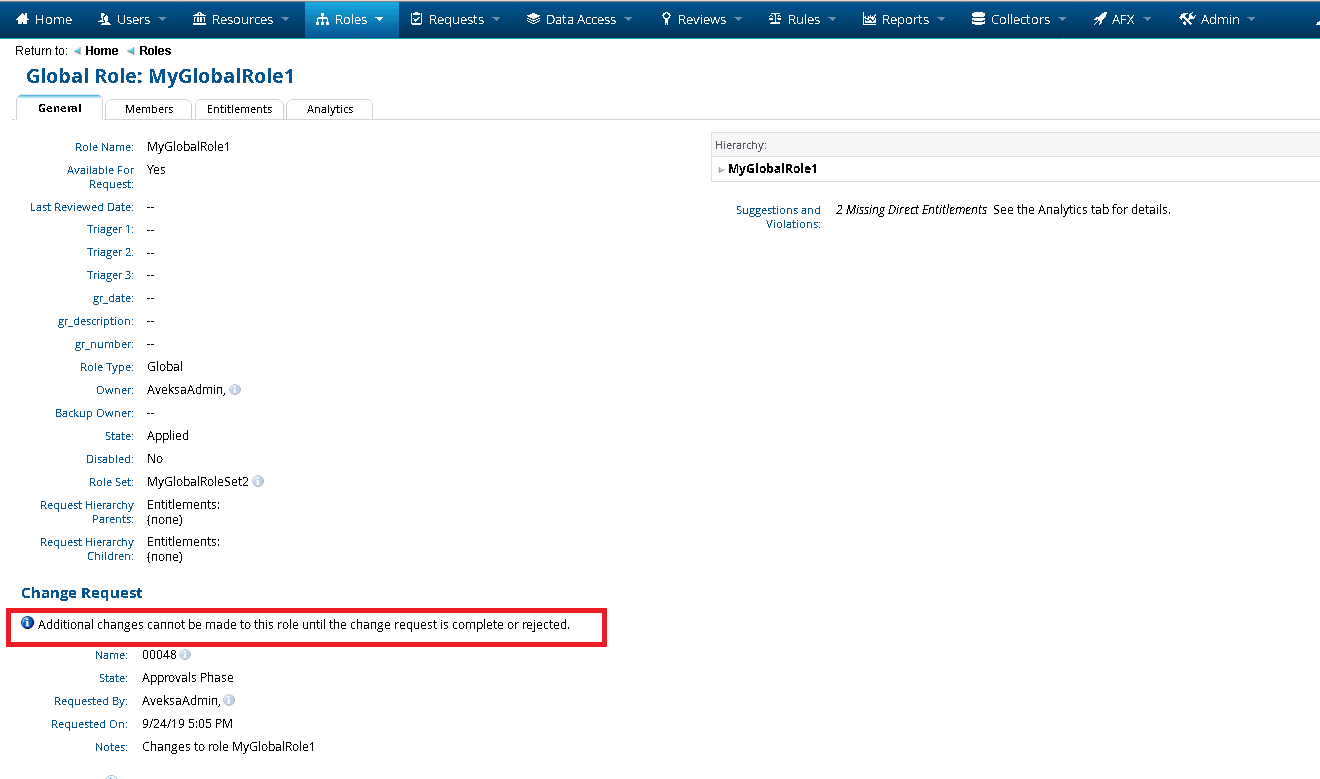The width and height of the screenshot is (1320, 779).
Task: Switch to the Entitlements tab
Action: (x=239, y=109)
